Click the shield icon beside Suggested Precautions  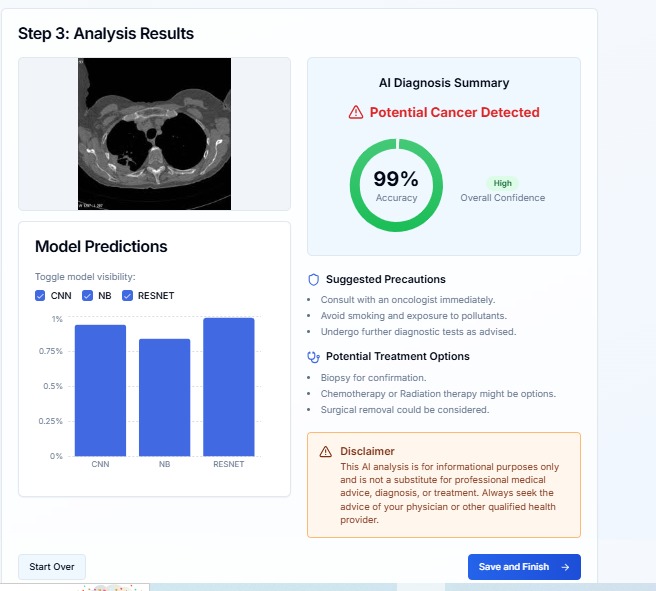pyautogui.click(x=313, y=279)
